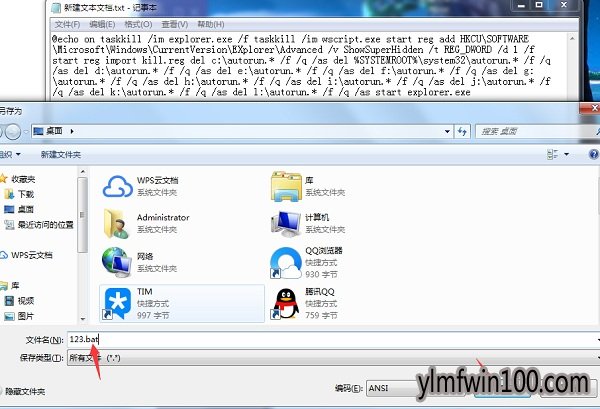Select the 腾讯QQ penguin shortcut icon
600x409 pixels.
pos(285,303)
